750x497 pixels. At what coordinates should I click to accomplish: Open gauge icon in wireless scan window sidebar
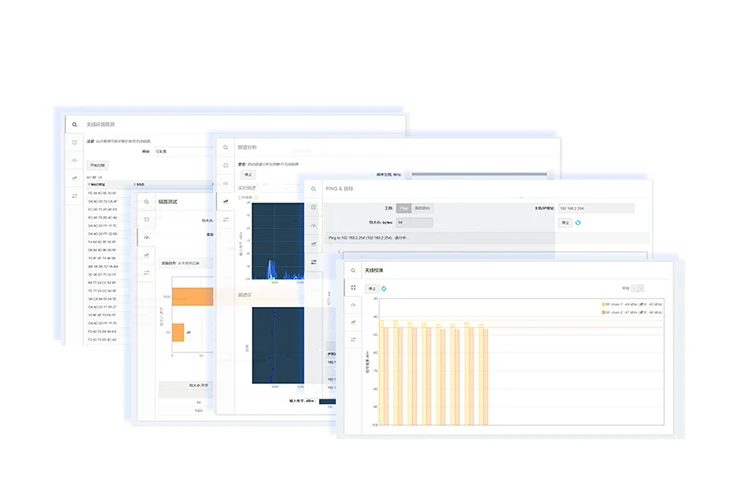[x=75, y=160]
